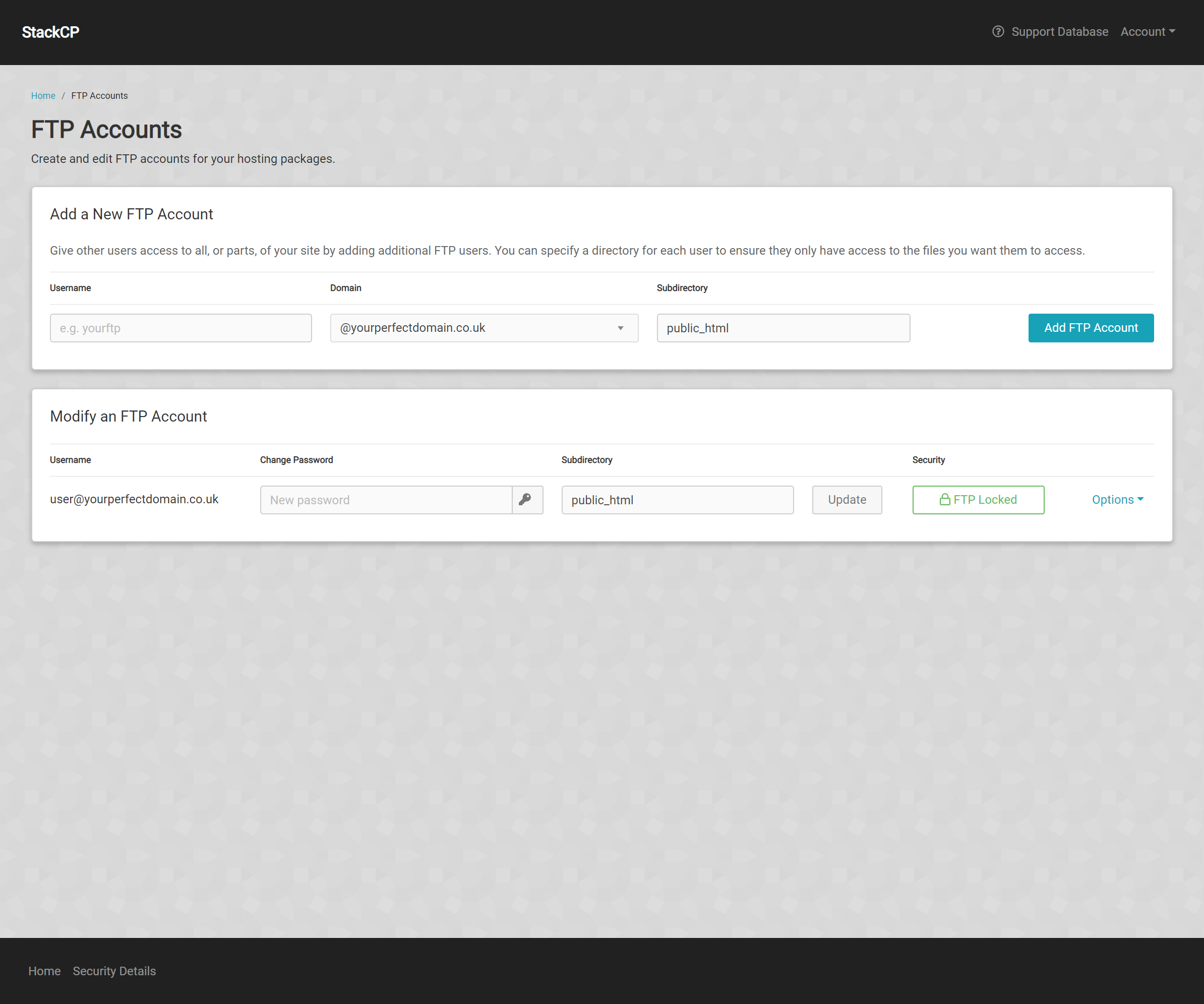1204x1004 pixels.
Task: Open the Support Database link
Action: coord(1059,32)
